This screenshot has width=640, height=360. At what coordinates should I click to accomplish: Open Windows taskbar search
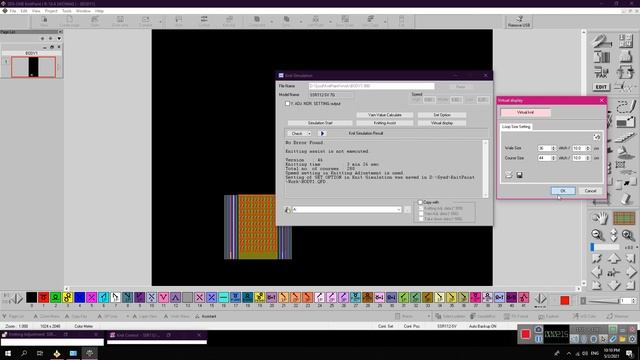coord(24,353)
